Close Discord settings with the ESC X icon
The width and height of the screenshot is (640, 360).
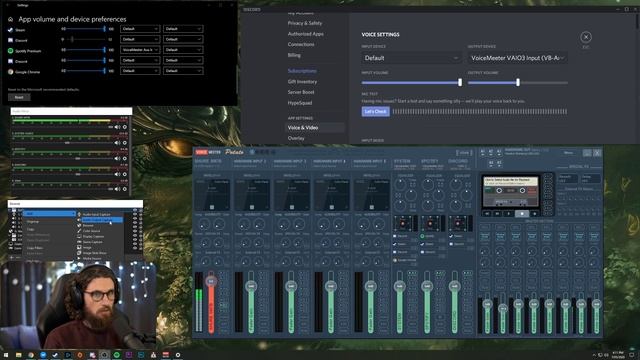tap(586, 37)
